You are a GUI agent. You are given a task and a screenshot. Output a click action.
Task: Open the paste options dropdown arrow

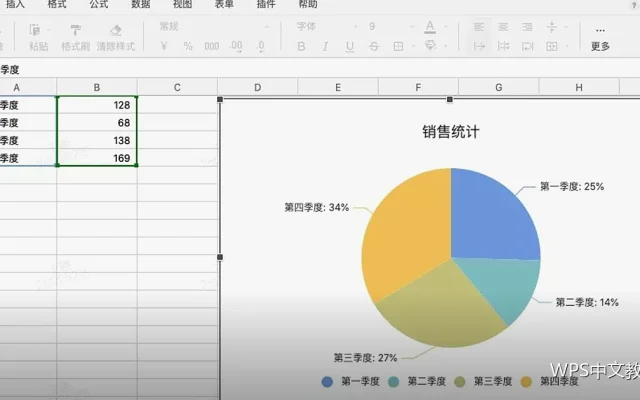(x=48, y=30)
